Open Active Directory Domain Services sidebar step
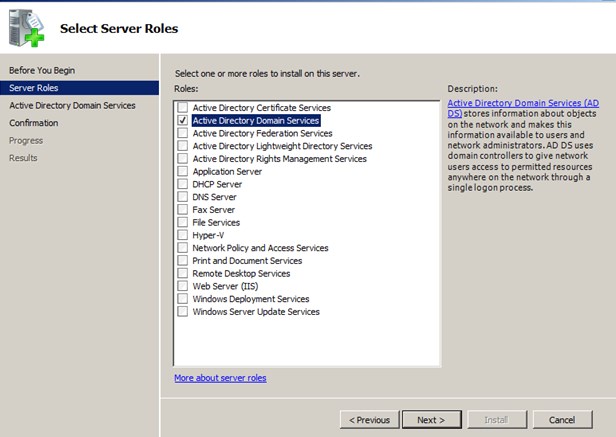 pos(72,105)
